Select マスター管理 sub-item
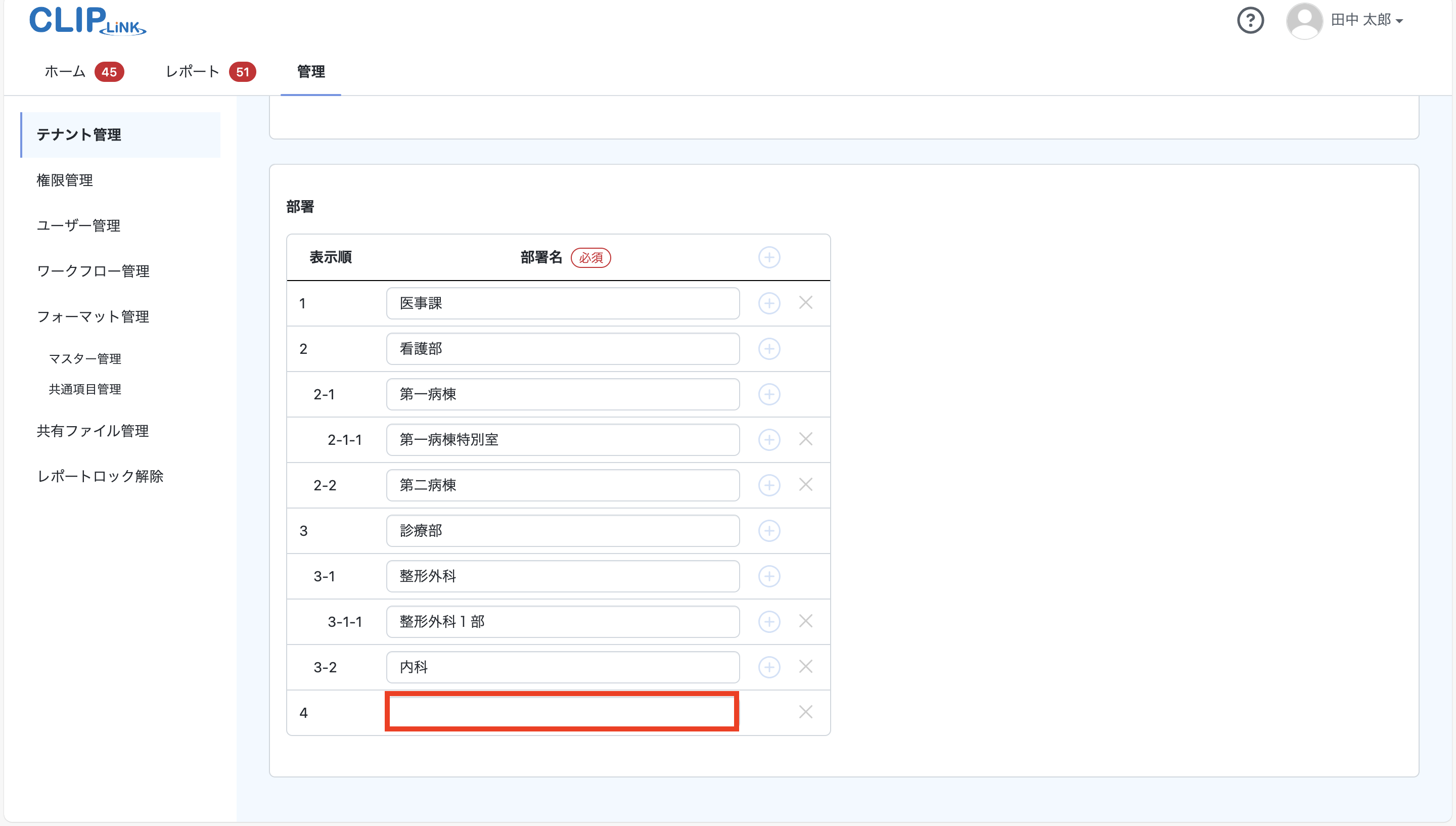Image resolution: width=1456 pixels, height=826 pixels. click(x=85, y=358)
